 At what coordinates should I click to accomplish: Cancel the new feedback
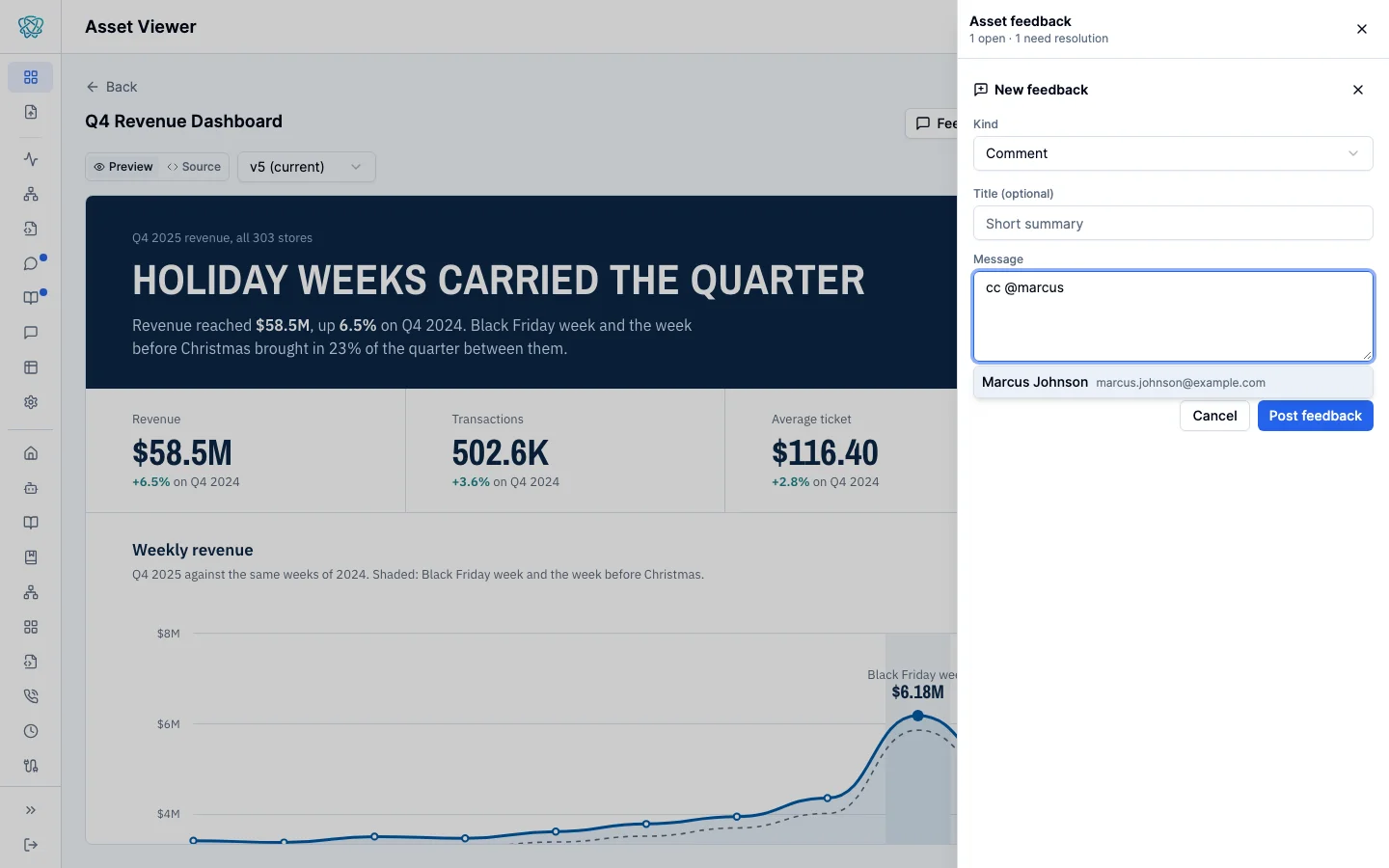point(1214,416)
